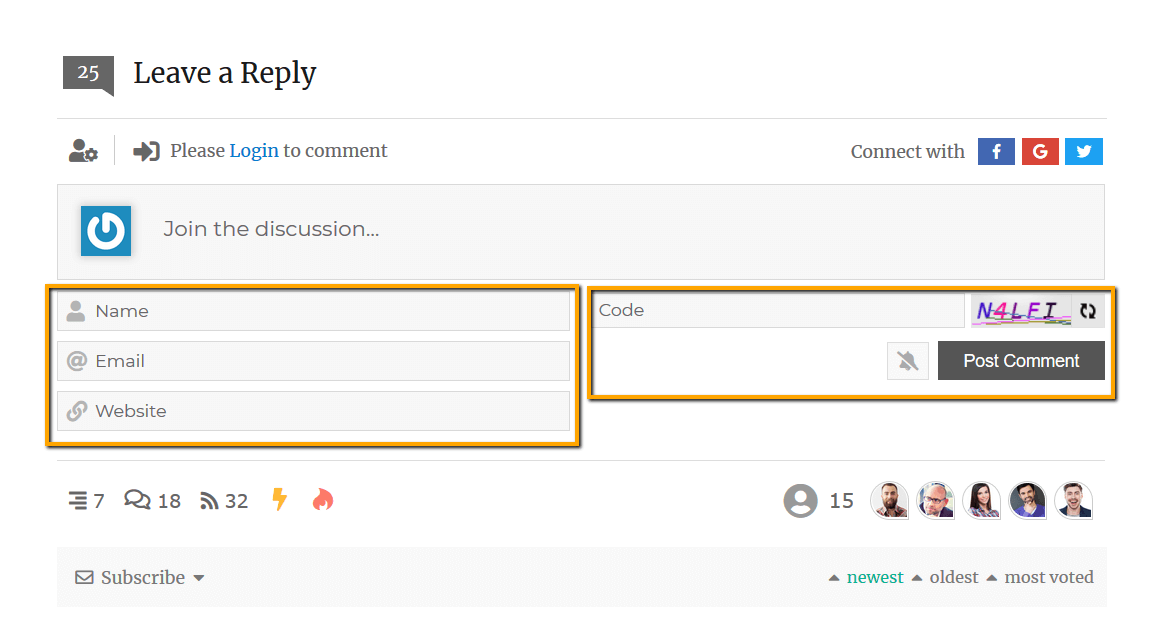Click the flame hottest thread icon

point(322,500)
